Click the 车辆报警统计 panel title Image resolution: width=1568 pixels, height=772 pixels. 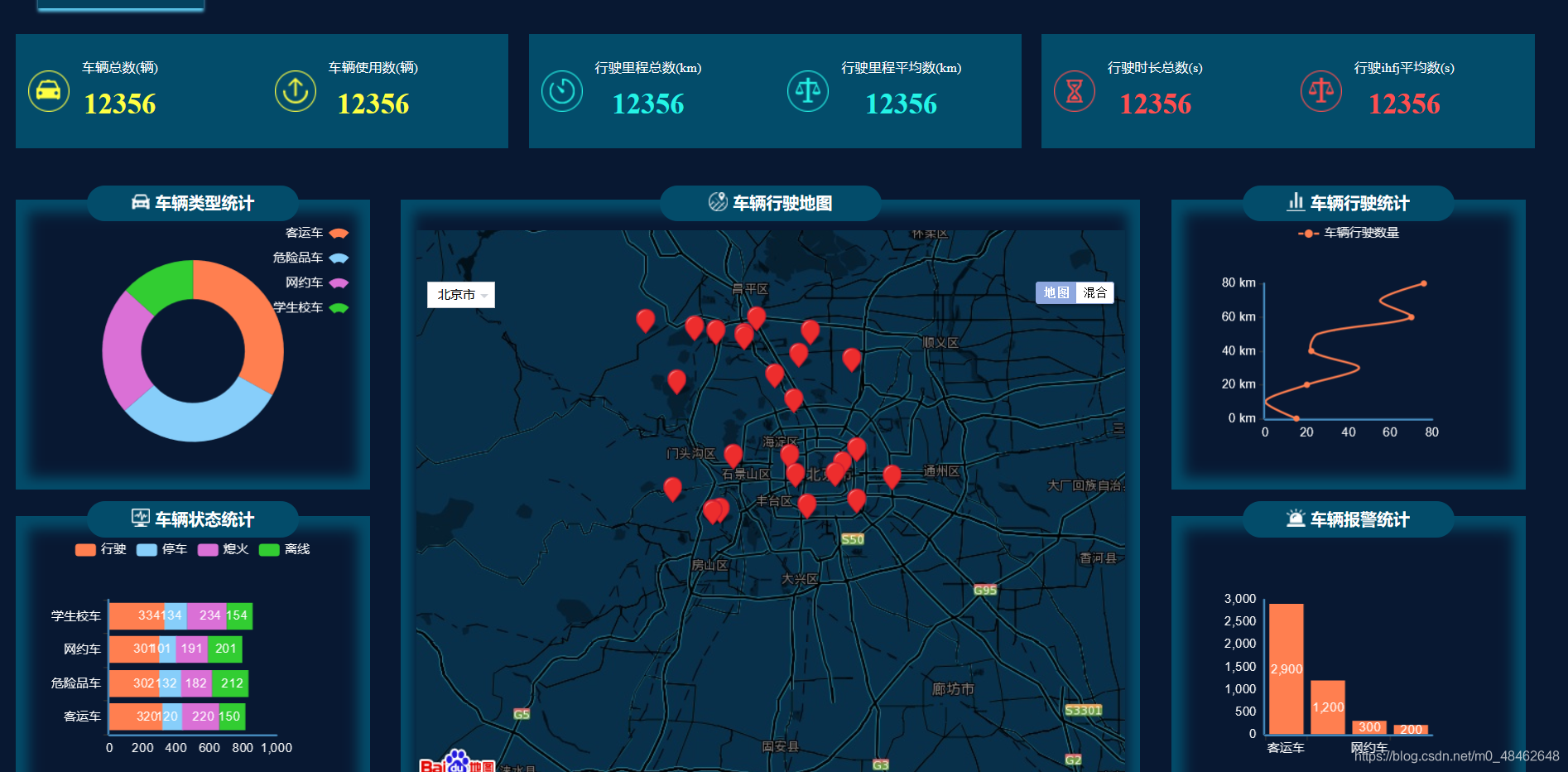click(x=1360, y=519)
